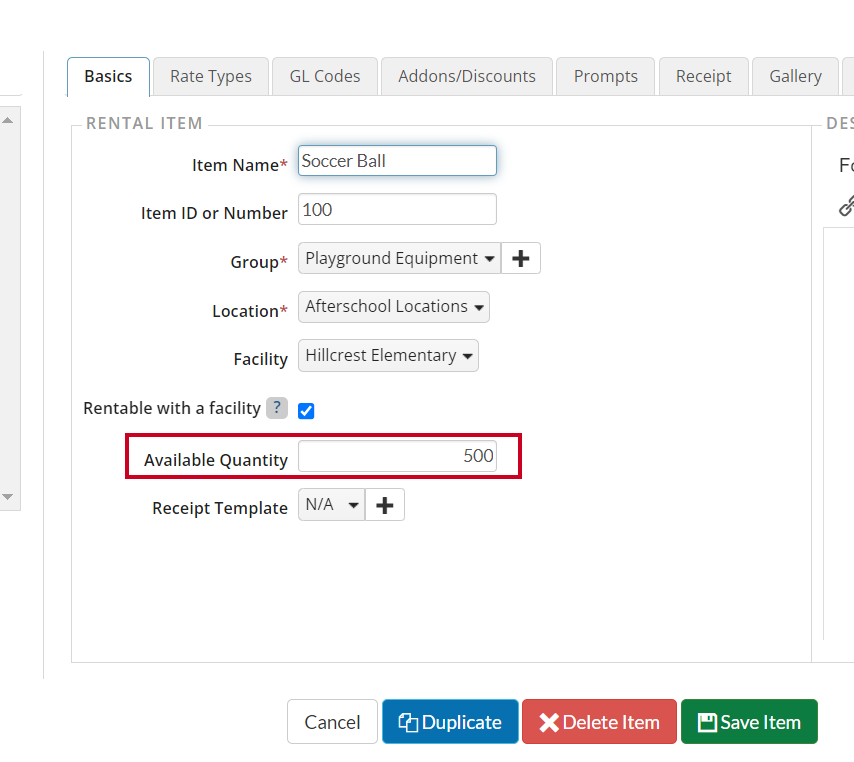Uncheck the Rentable with a facility checkbox
Viewport: 854px width, 762px height.
click(x=306, y=410)
